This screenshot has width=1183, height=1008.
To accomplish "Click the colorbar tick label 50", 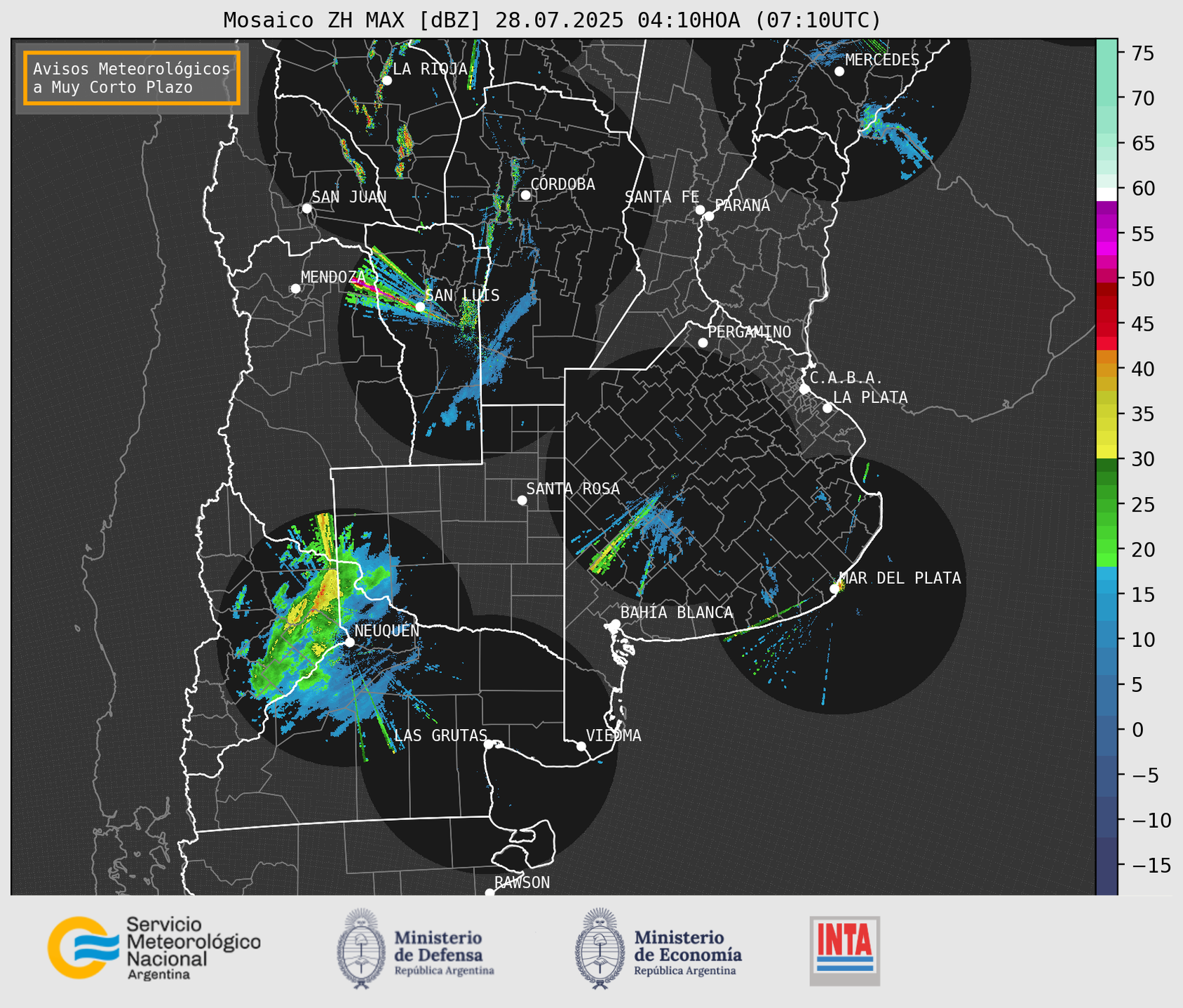I will (1142, 279).
